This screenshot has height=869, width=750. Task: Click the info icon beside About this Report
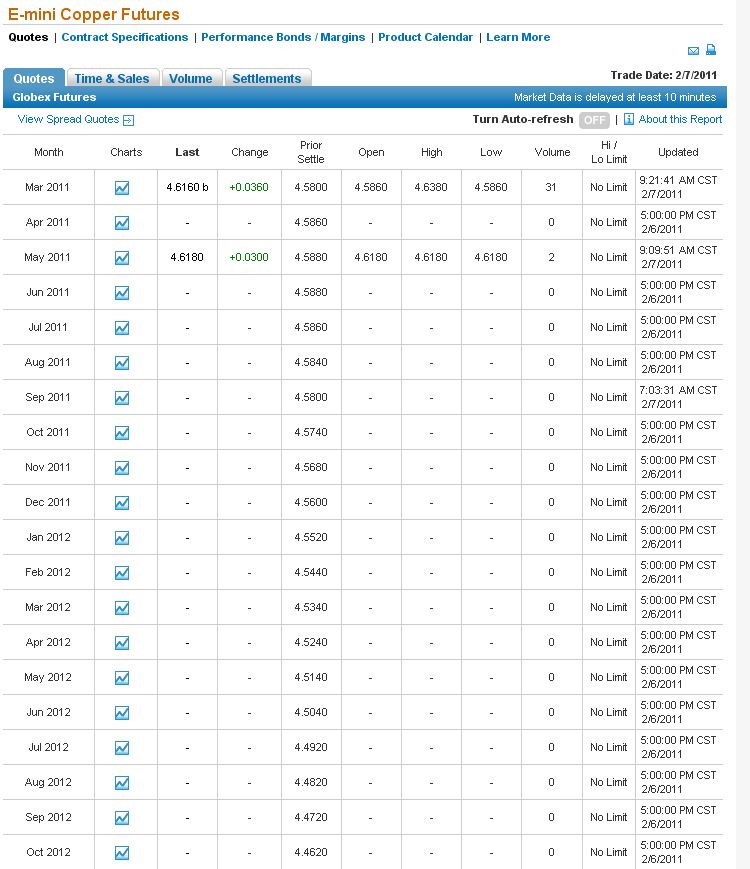[x=629, y=119]
